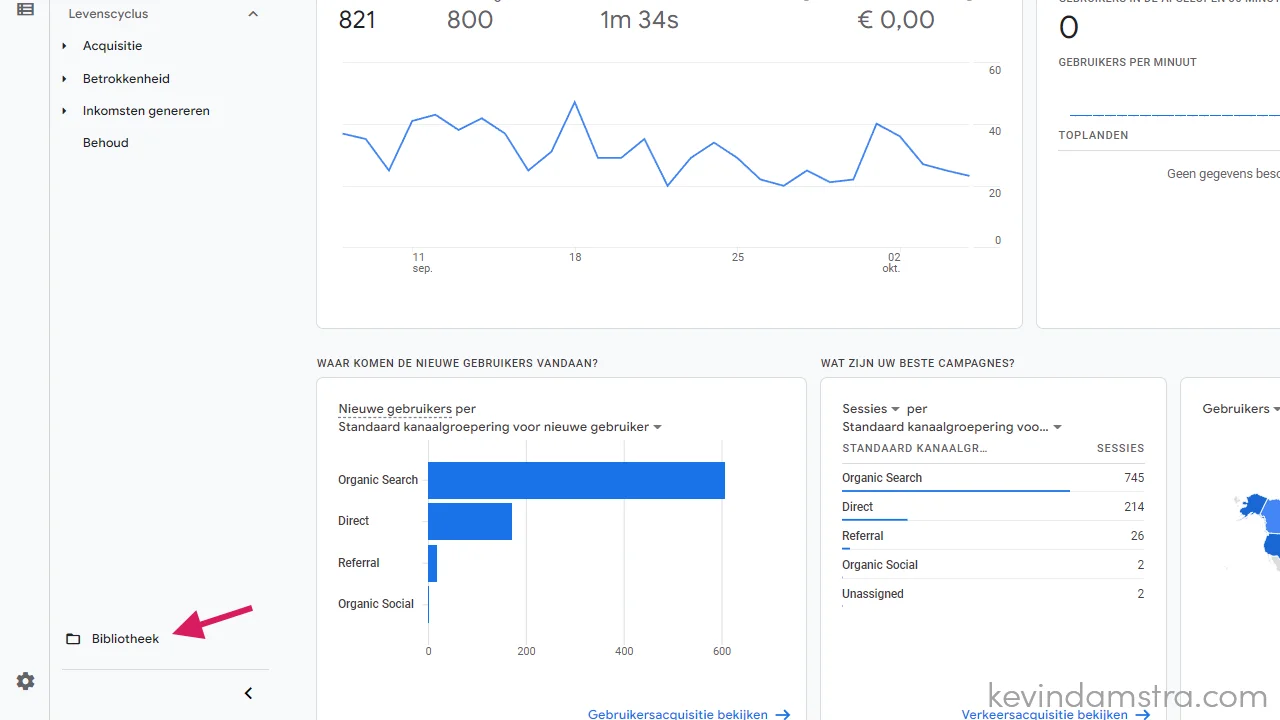Select the 821 users metric value

pos(357,19)
